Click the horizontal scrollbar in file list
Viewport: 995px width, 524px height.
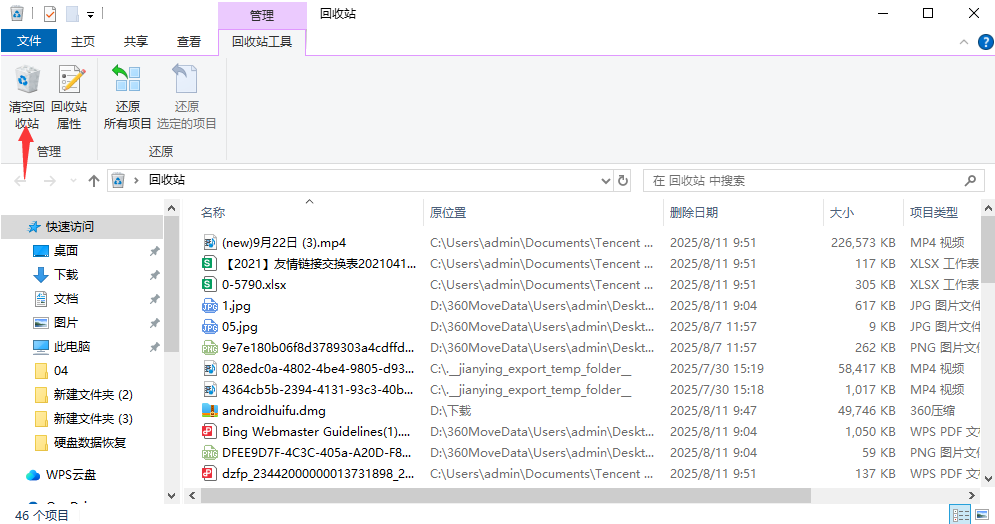click(x=500, y=496)
